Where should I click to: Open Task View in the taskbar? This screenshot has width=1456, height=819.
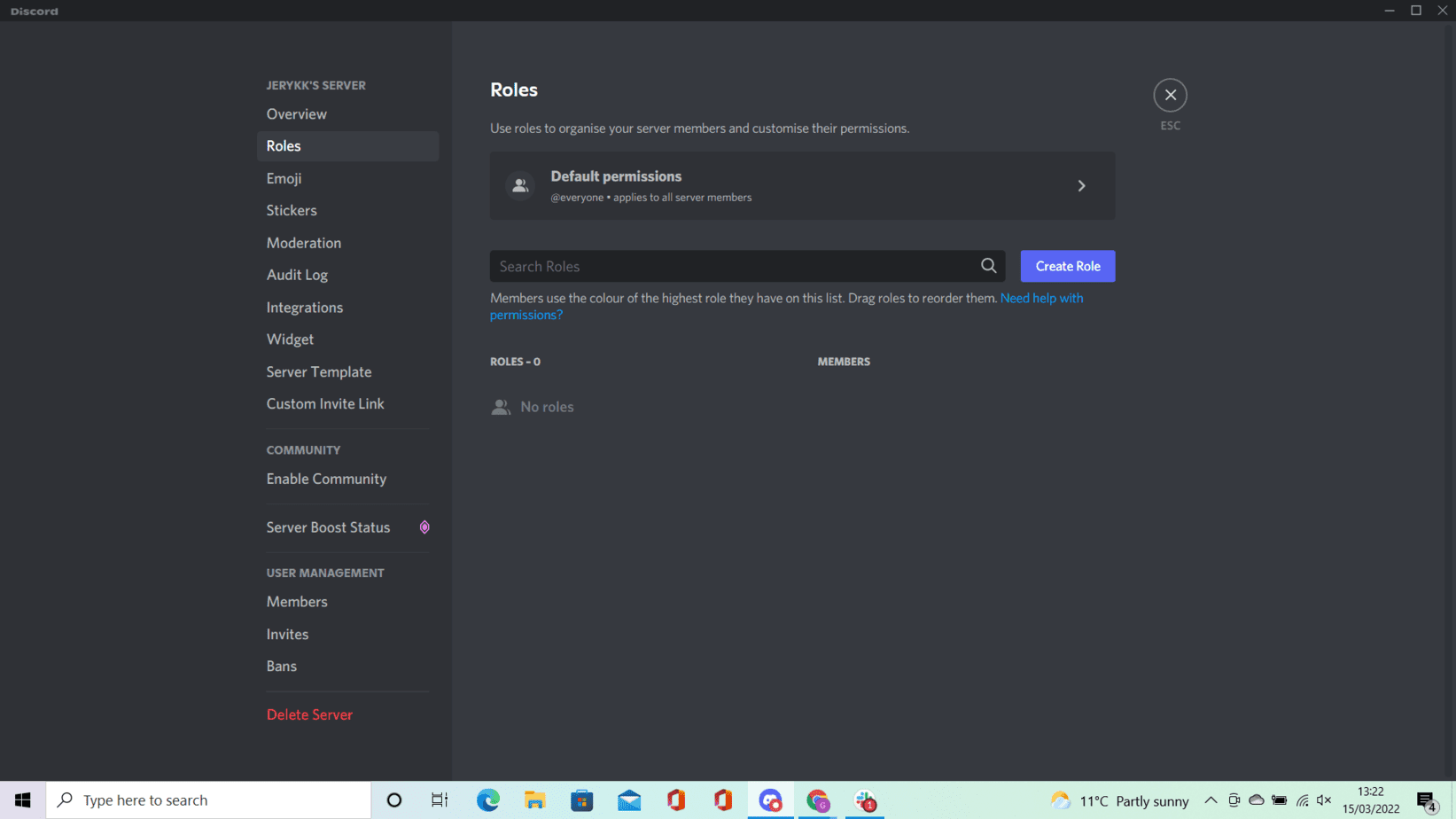point(440,800)
